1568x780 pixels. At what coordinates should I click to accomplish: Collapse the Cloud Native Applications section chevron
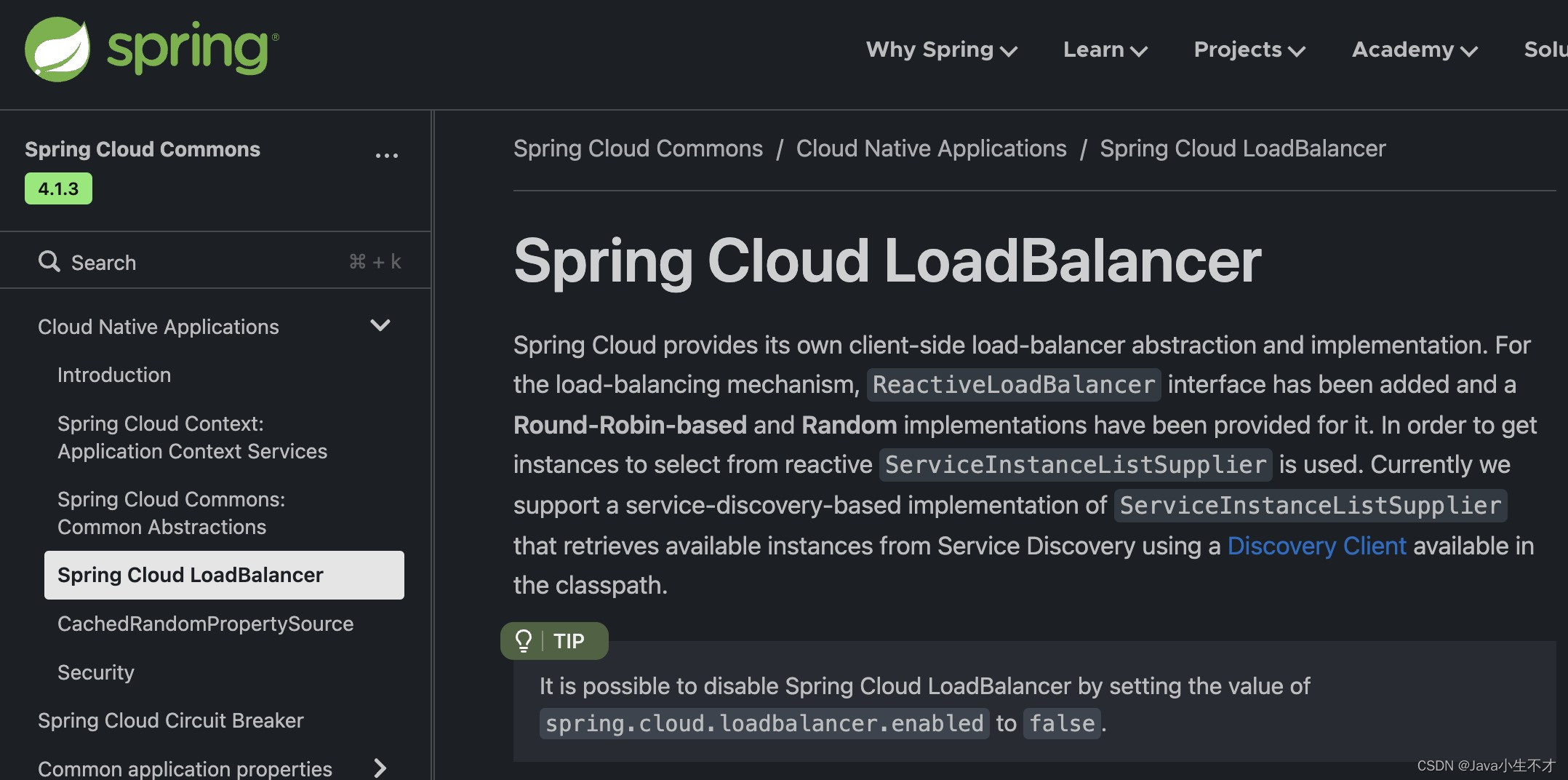tap(380, 325)
